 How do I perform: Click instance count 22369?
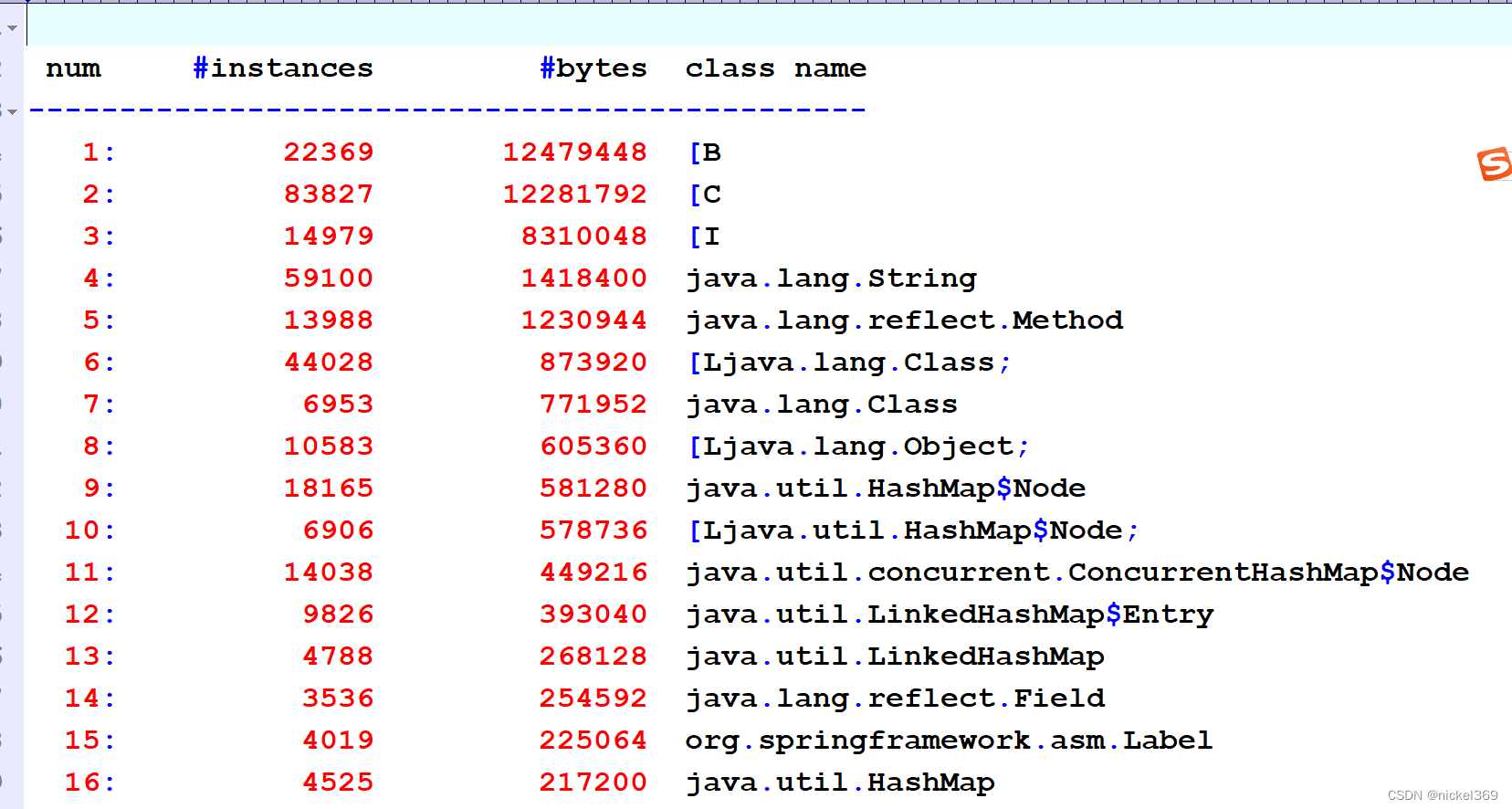point(329,152)
